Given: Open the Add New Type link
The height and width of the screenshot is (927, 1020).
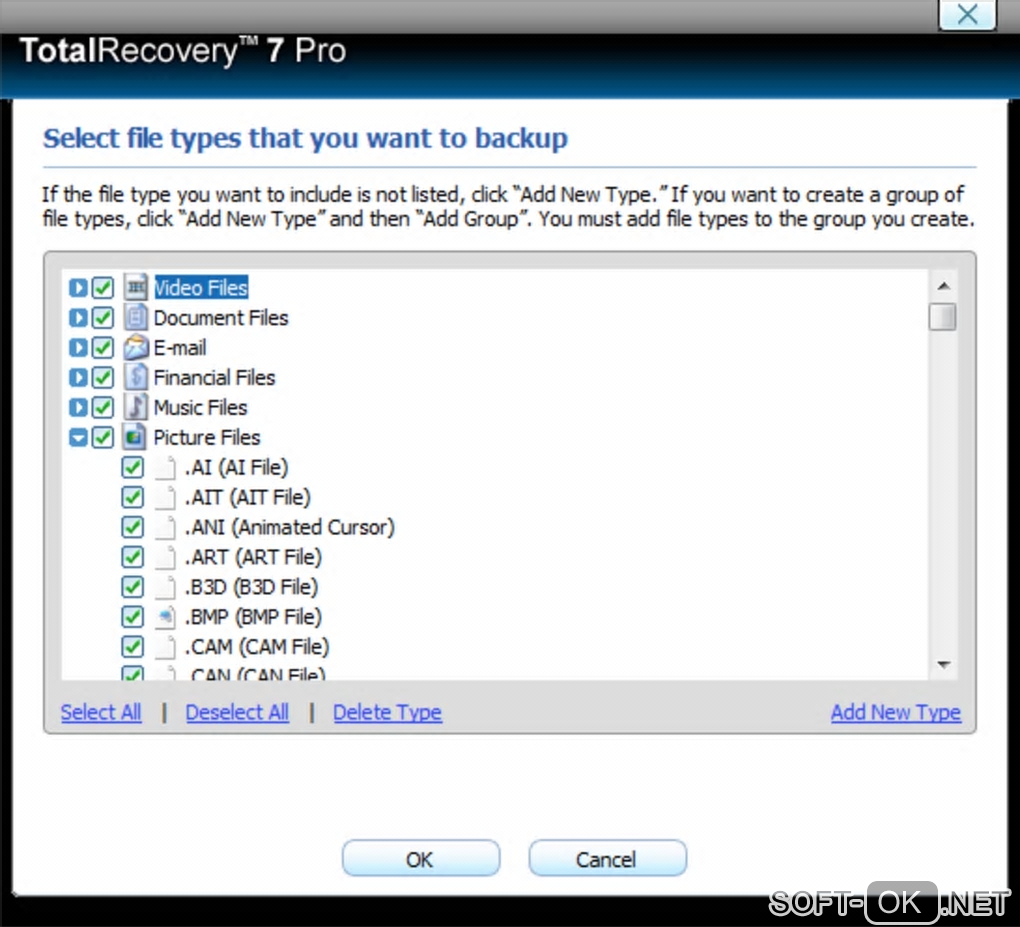Looking at the screenshot, I should pyautogui.click(x=895, y=712).
